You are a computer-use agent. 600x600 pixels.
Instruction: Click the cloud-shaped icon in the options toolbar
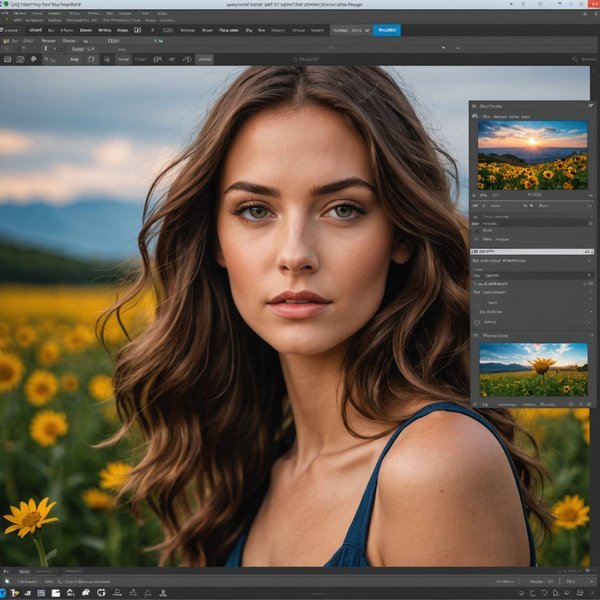coord(21,59)
